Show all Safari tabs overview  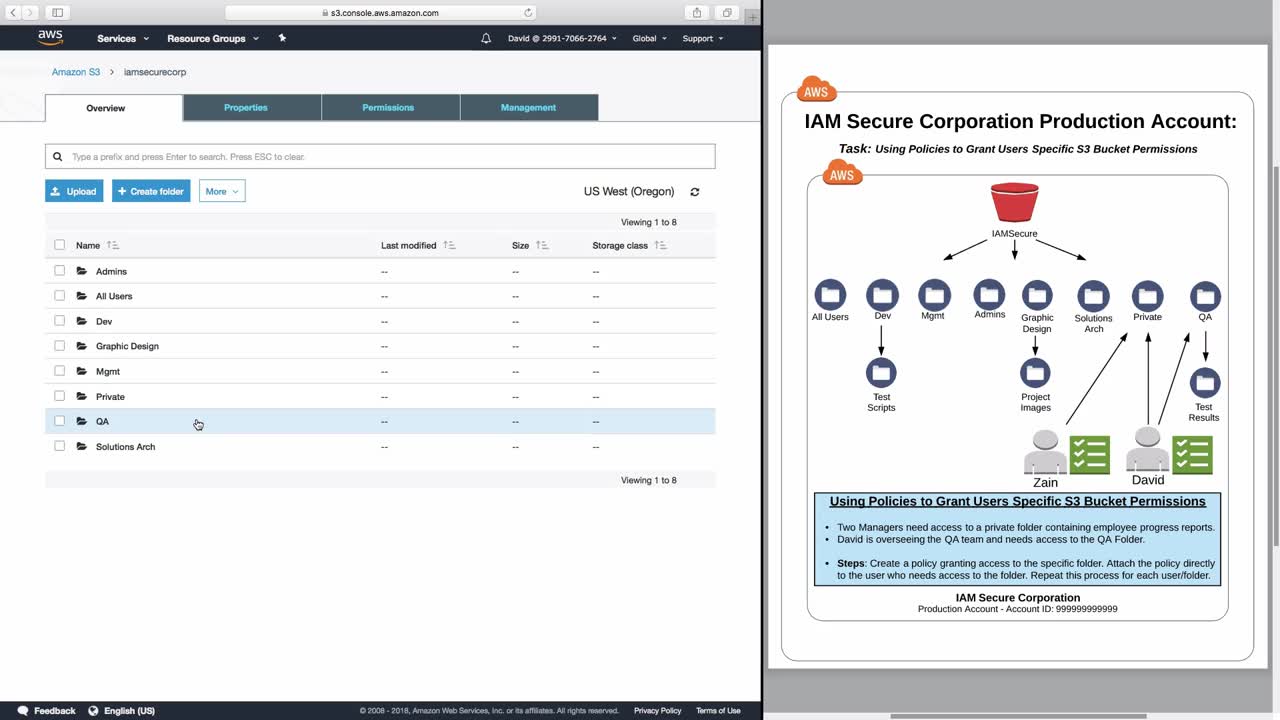click(x=727, y=13)
